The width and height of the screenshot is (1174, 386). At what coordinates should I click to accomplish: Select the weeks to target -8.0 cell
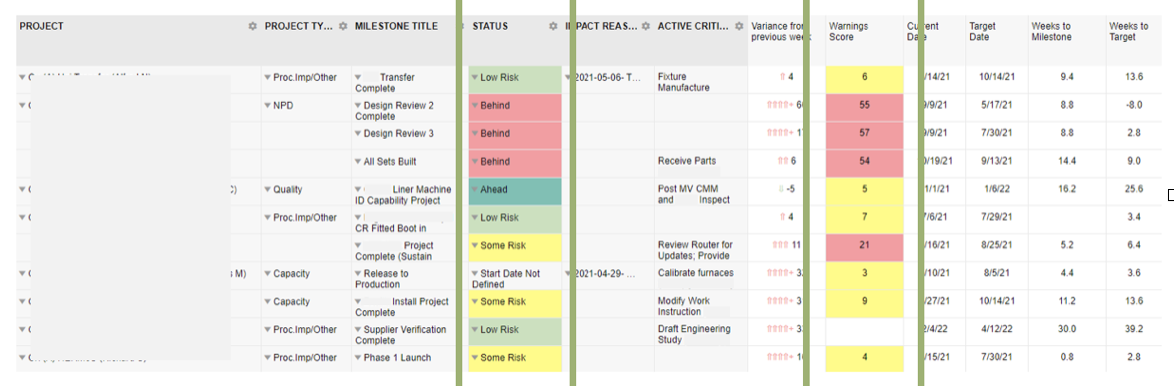click(1134, 107)
